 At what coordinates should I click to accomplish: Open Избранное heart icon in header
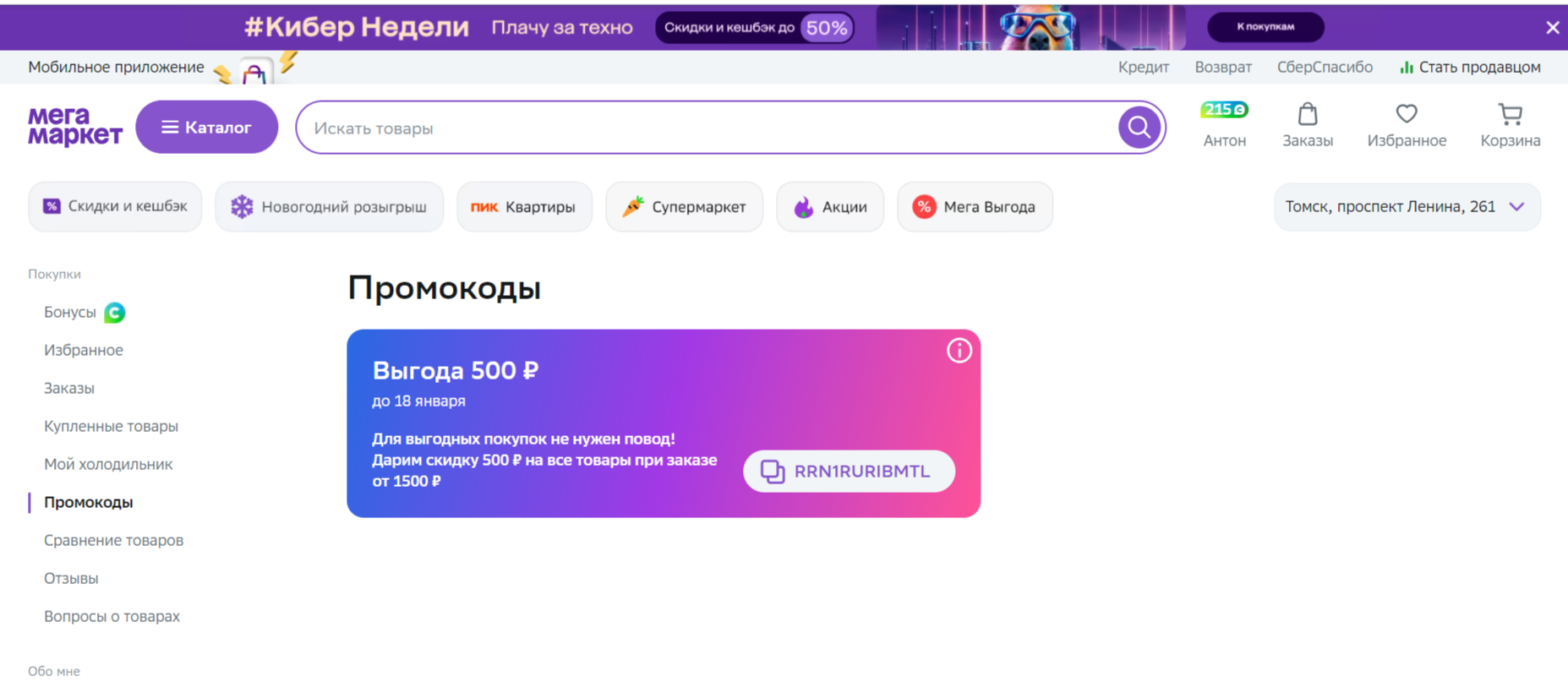(x=1407, y=126)
